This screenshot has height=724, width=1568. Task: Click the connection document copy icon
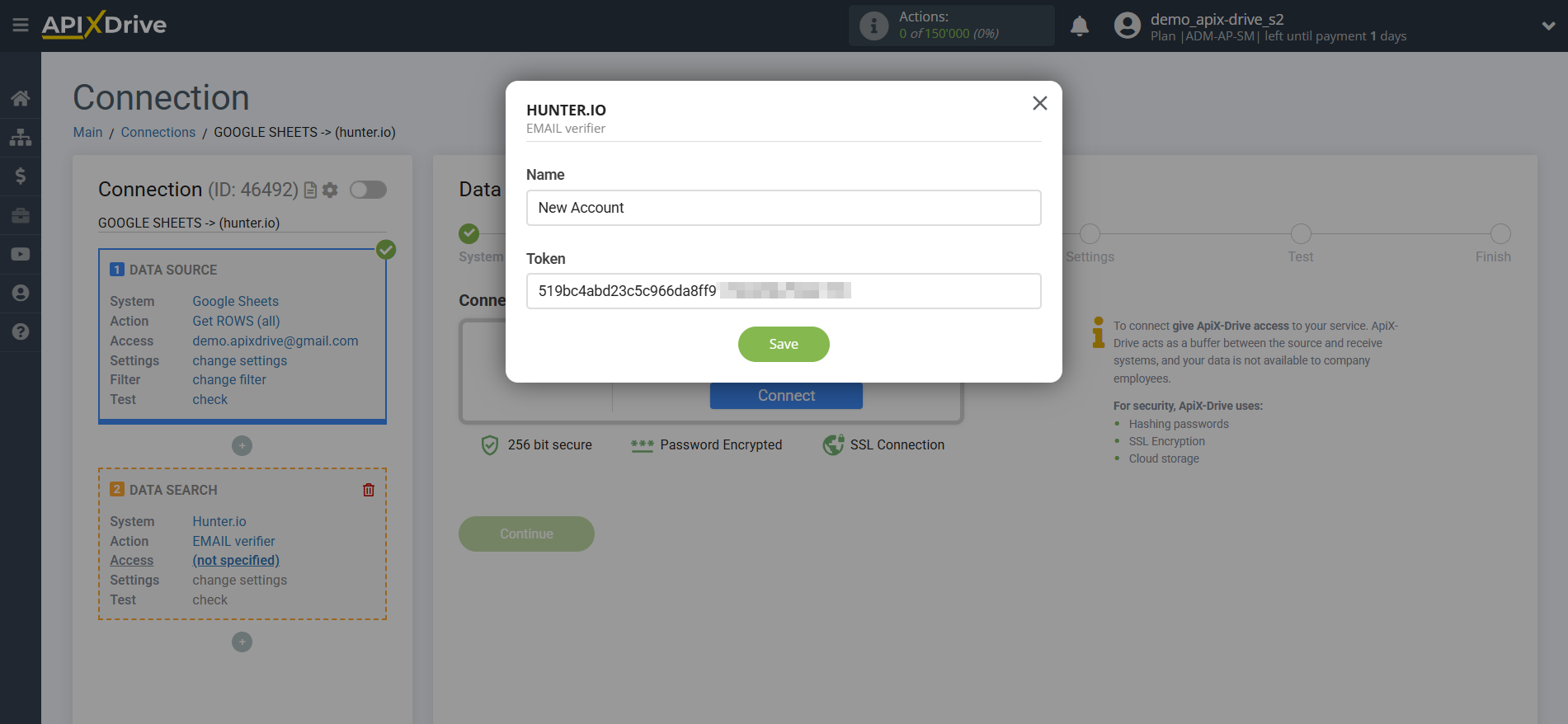[x=310, y=190]
